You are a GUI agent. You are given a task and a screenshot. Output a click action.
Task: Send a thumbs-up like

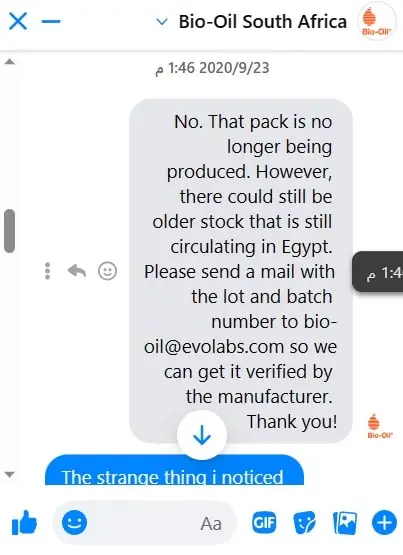point(24,522)
